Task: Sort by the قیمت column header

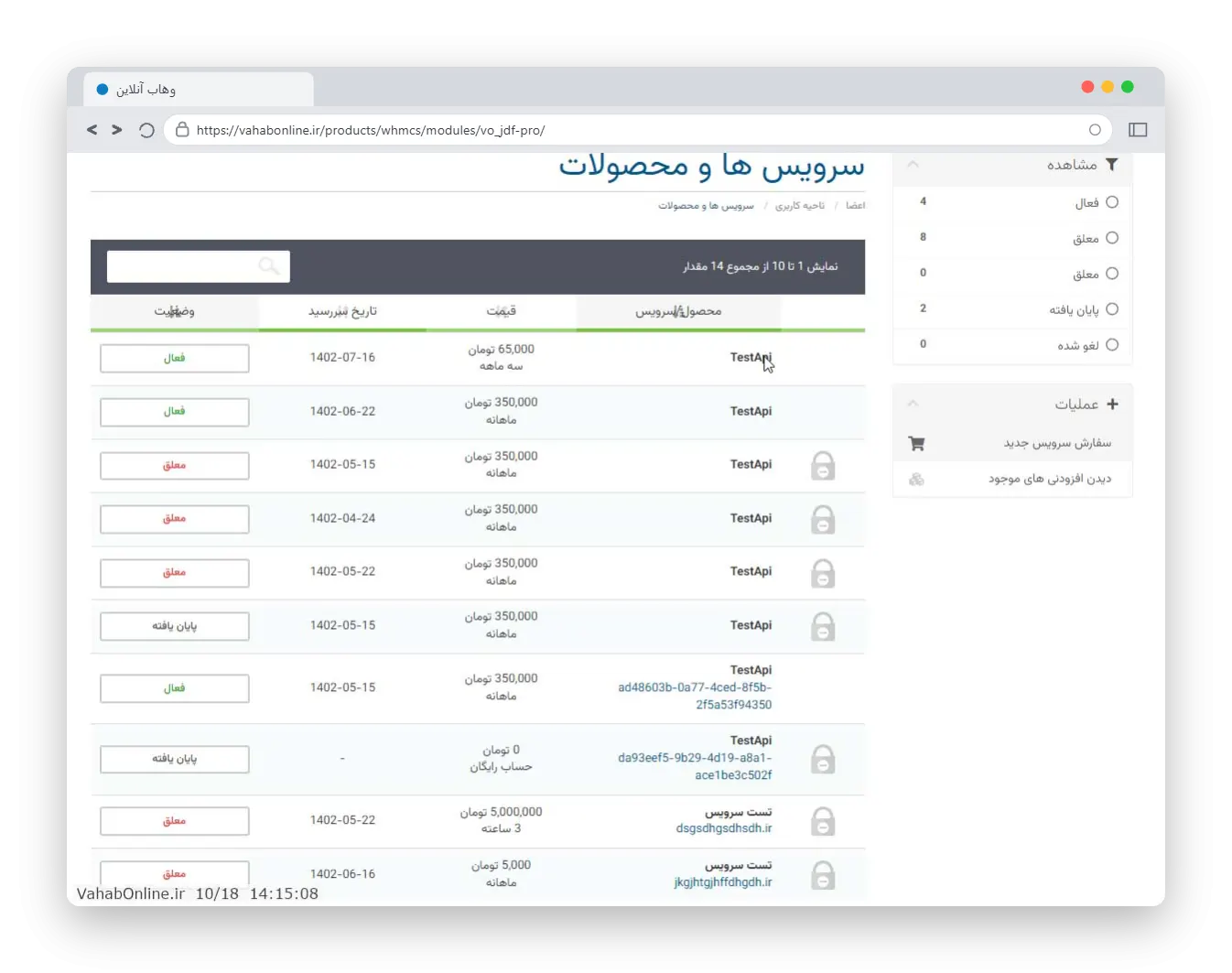Action: coord(501,311)
